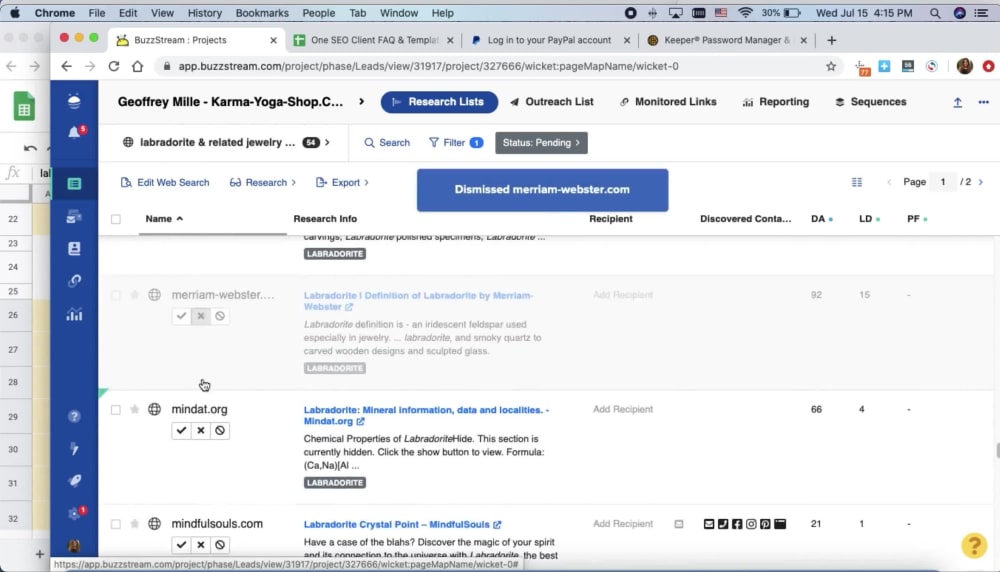Open the reporting chart sidebar icon
This screenshot has width=1000, height=572.
[x=74, y=314]
